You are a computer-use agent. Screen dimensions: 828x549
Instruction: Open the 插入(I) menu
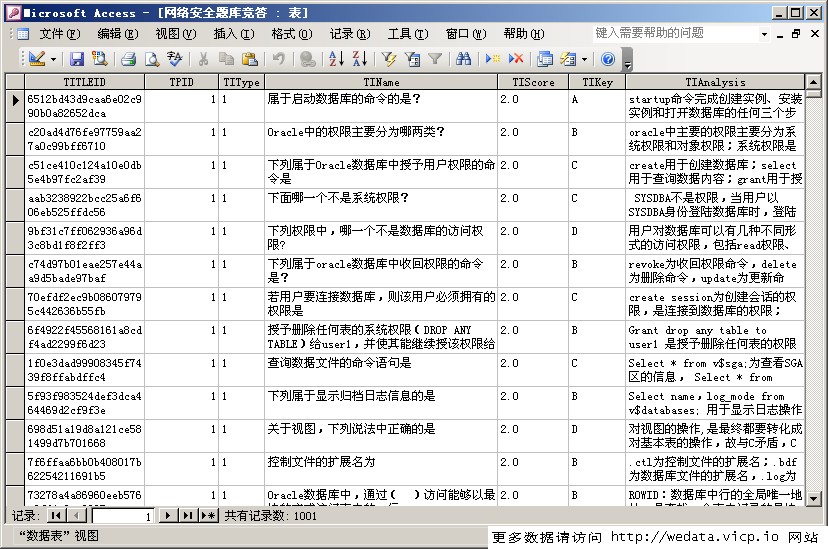pyautogui.click(x=234, y=34)
